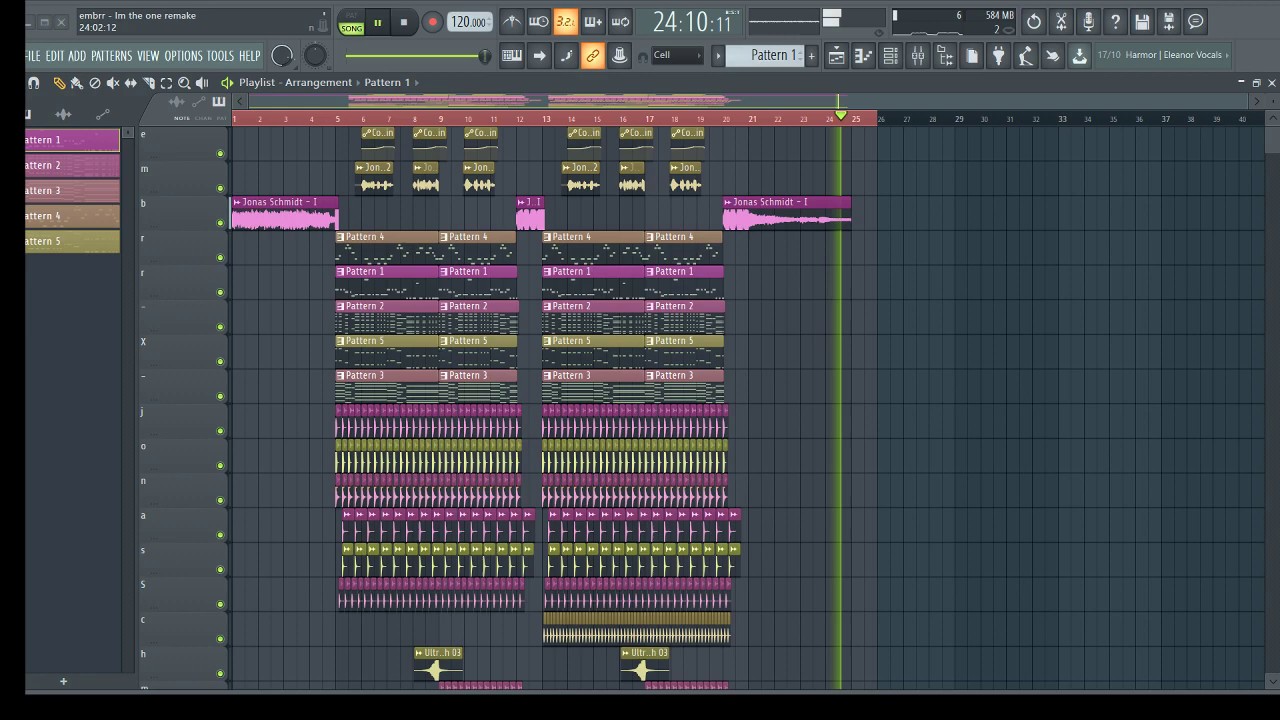Open the project info chat icon
This screenshot has height=720, width=1280.
(x=1196, y=21)
